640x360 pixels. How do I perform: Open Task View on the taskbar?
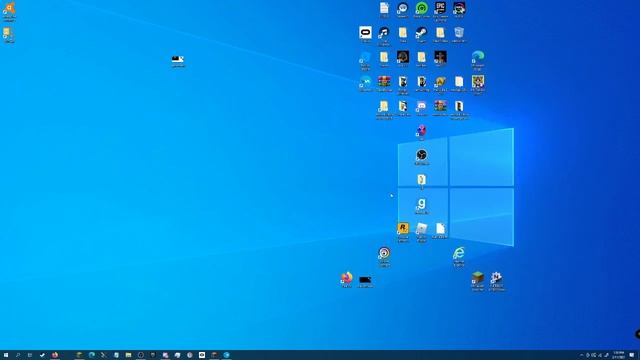[x=30, y=355]
